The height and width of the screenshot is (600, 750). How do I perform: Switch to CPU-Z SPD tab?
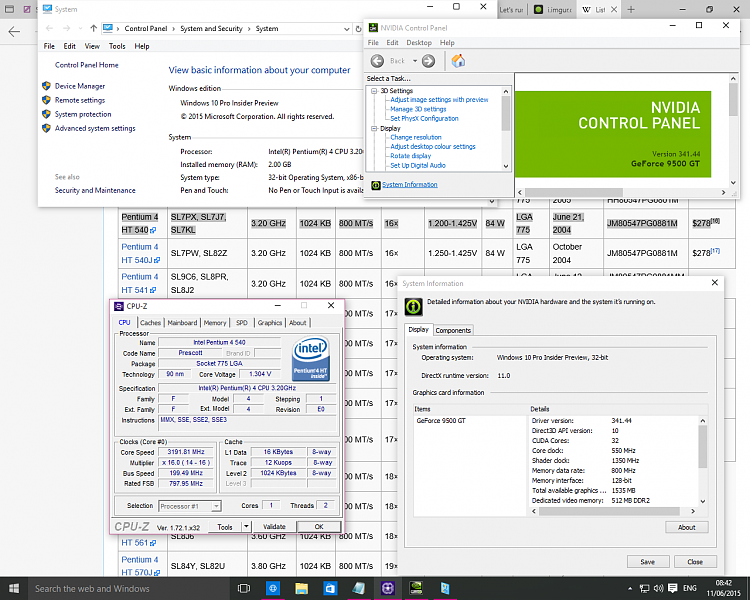coord(242,323)
